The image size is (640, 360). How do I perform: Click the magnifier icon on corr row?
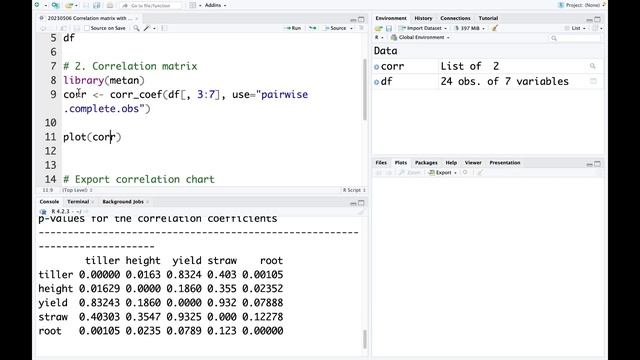point(593,66)
